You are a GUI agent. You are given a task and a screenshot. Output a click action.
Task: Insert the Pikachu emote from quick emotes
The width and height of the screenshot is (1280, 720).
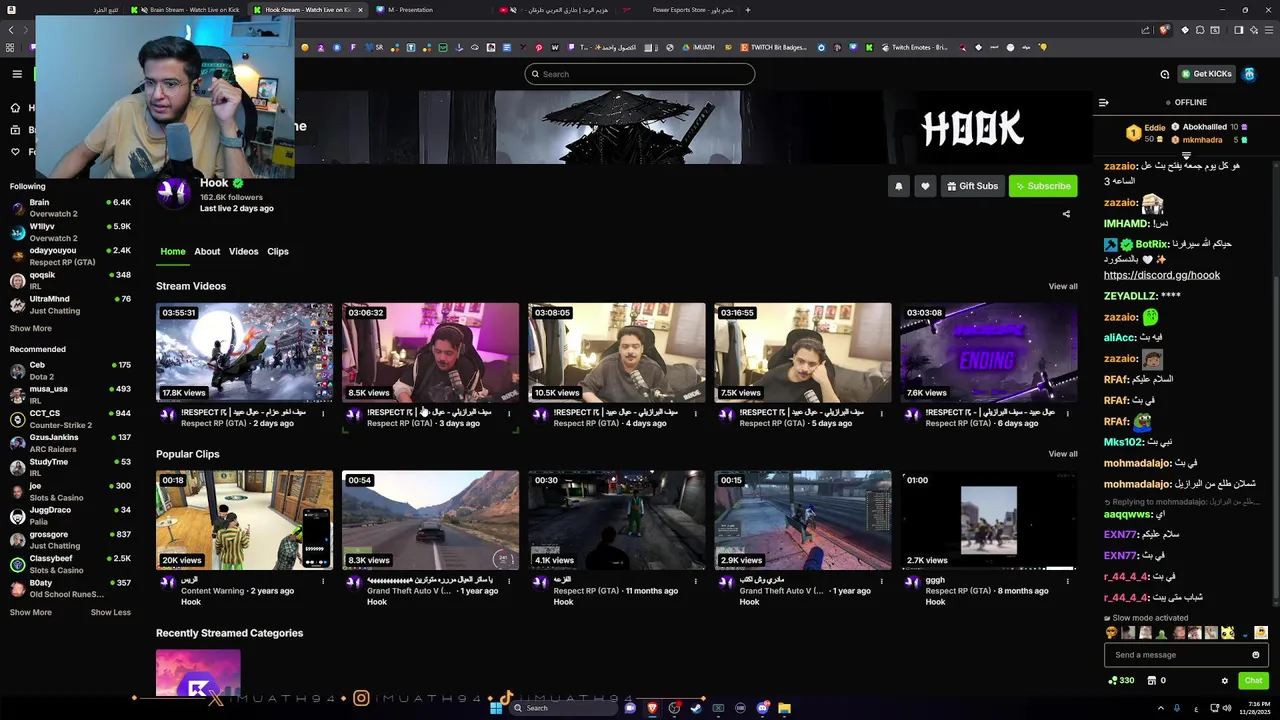tap(1227, 633)
